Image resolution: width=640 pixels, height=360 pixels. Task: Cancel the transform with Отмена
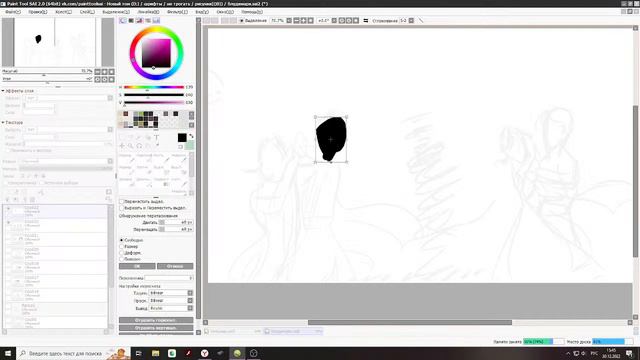point(175,266)
